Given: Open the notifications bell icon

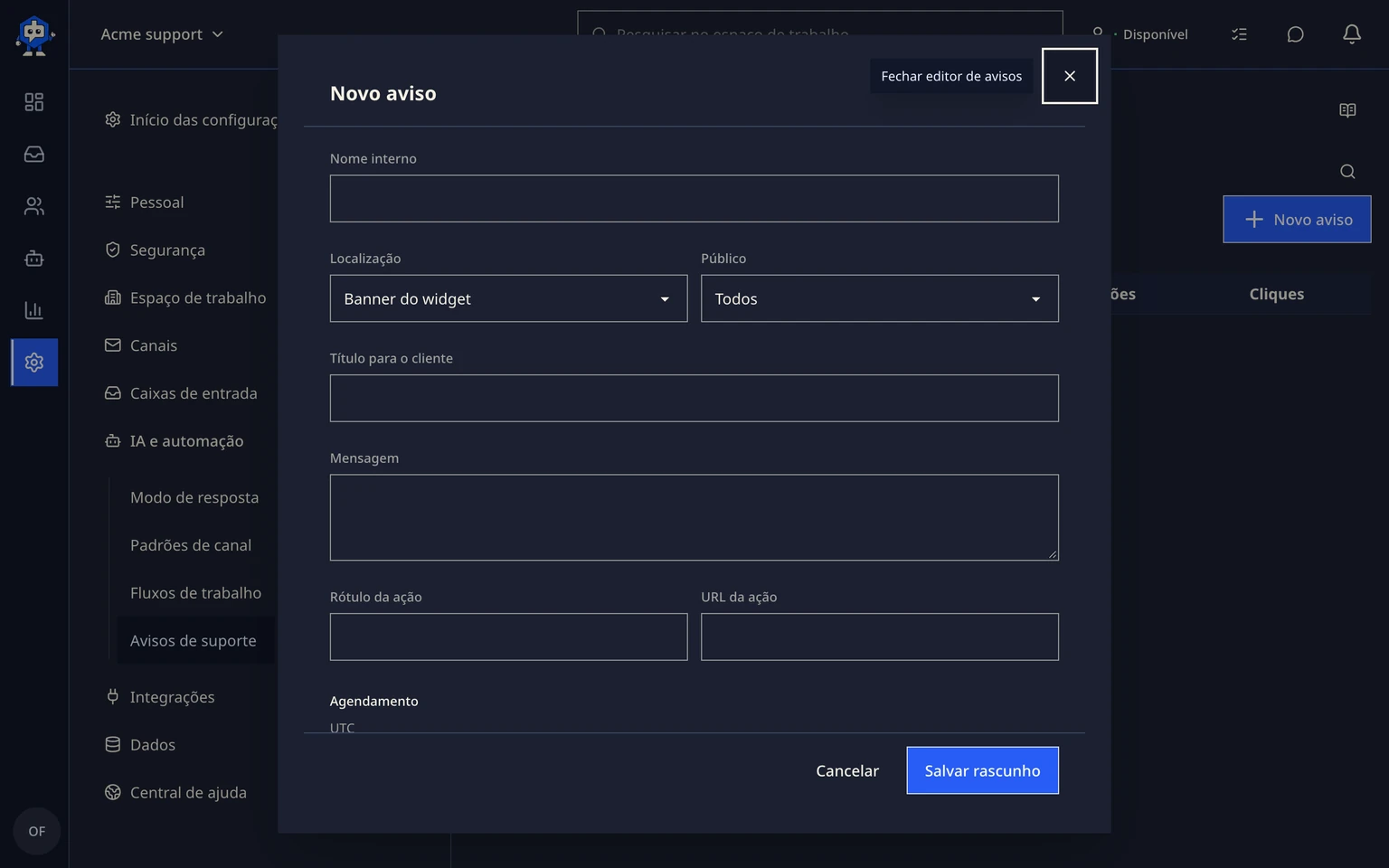Looking at the screenshot, I should 1352,34.
